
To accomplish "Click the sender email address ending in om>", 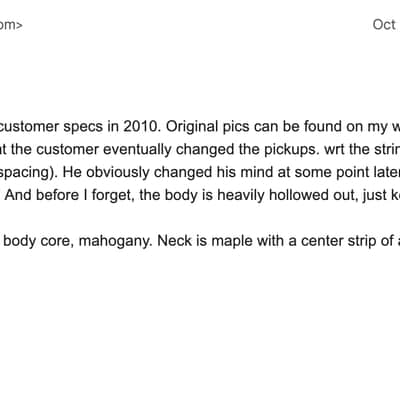I will tap(11, 25).
